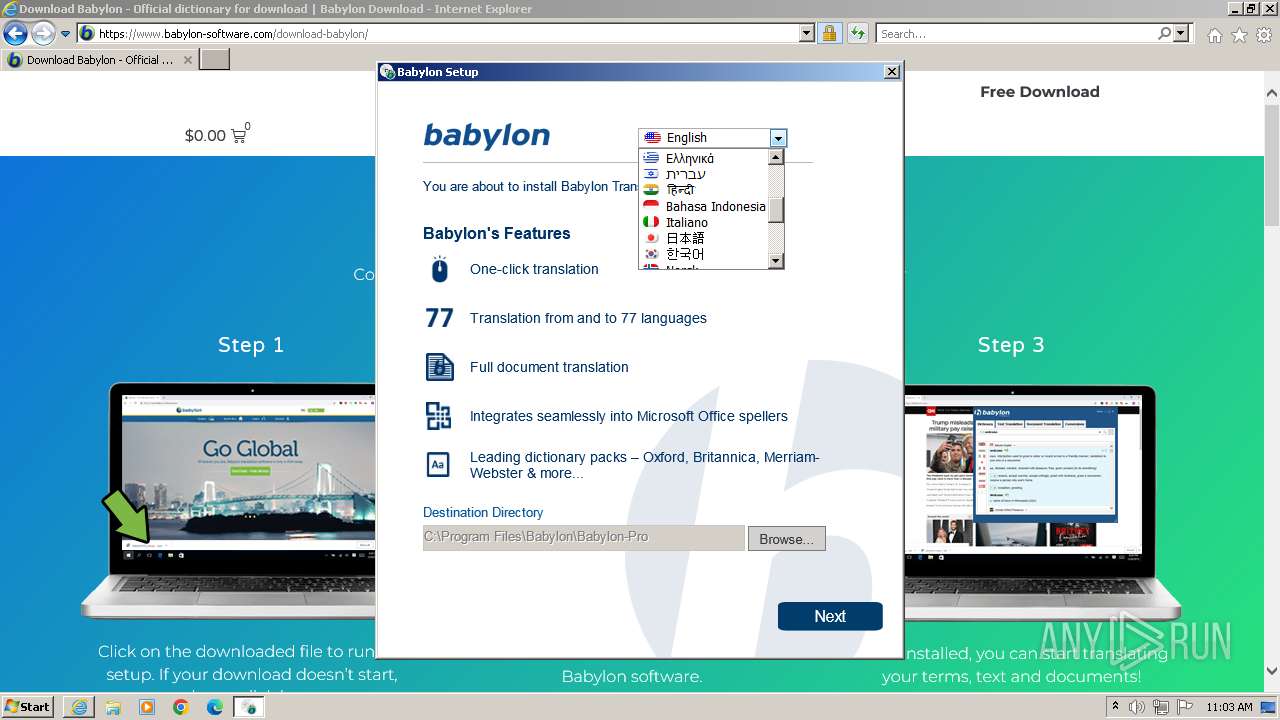Close the Babylon Setup dialog
The height and width of the screenshot is (720, 1280).
892,72
